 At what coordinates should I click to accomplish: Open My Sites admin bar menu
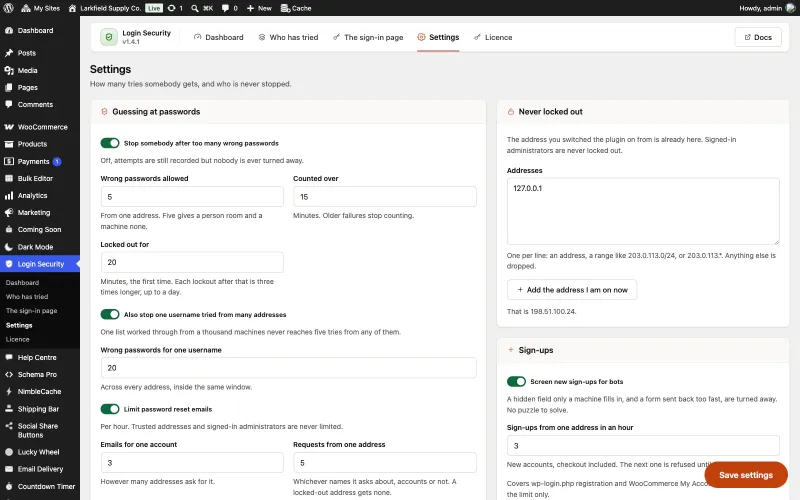41,8
